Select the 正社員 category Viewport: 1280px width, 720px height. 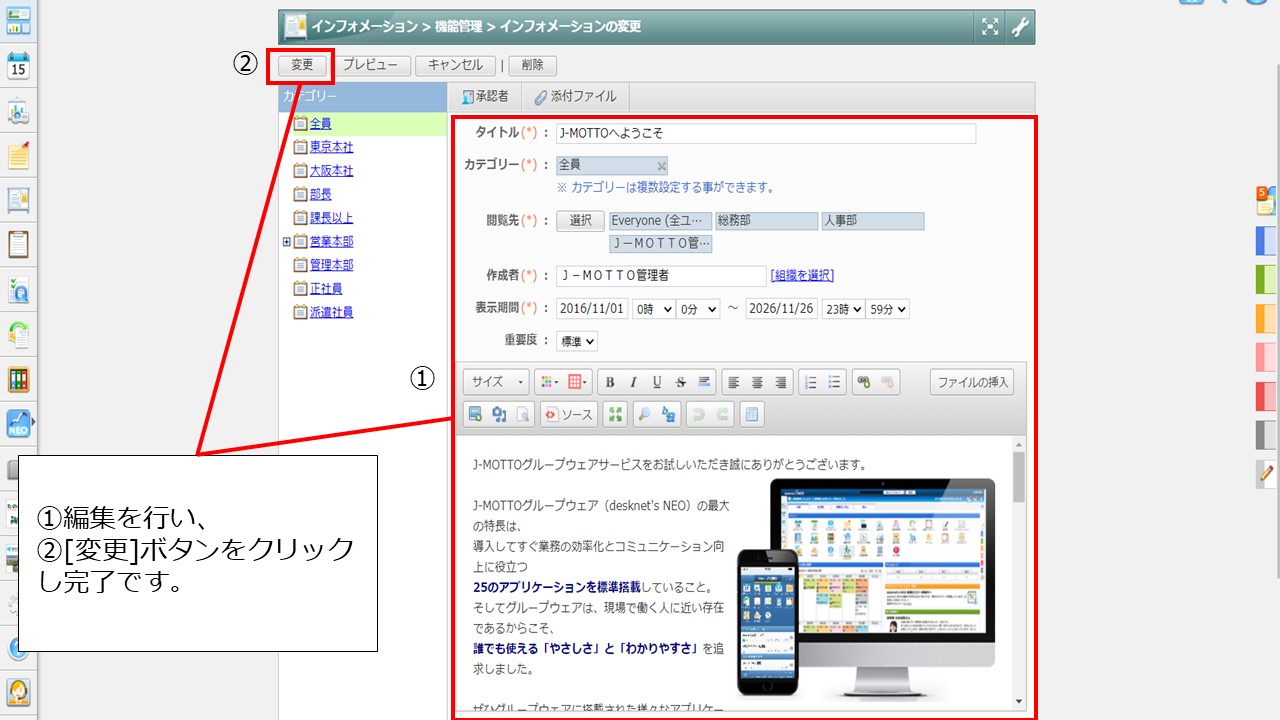click(x=326, y=289)
